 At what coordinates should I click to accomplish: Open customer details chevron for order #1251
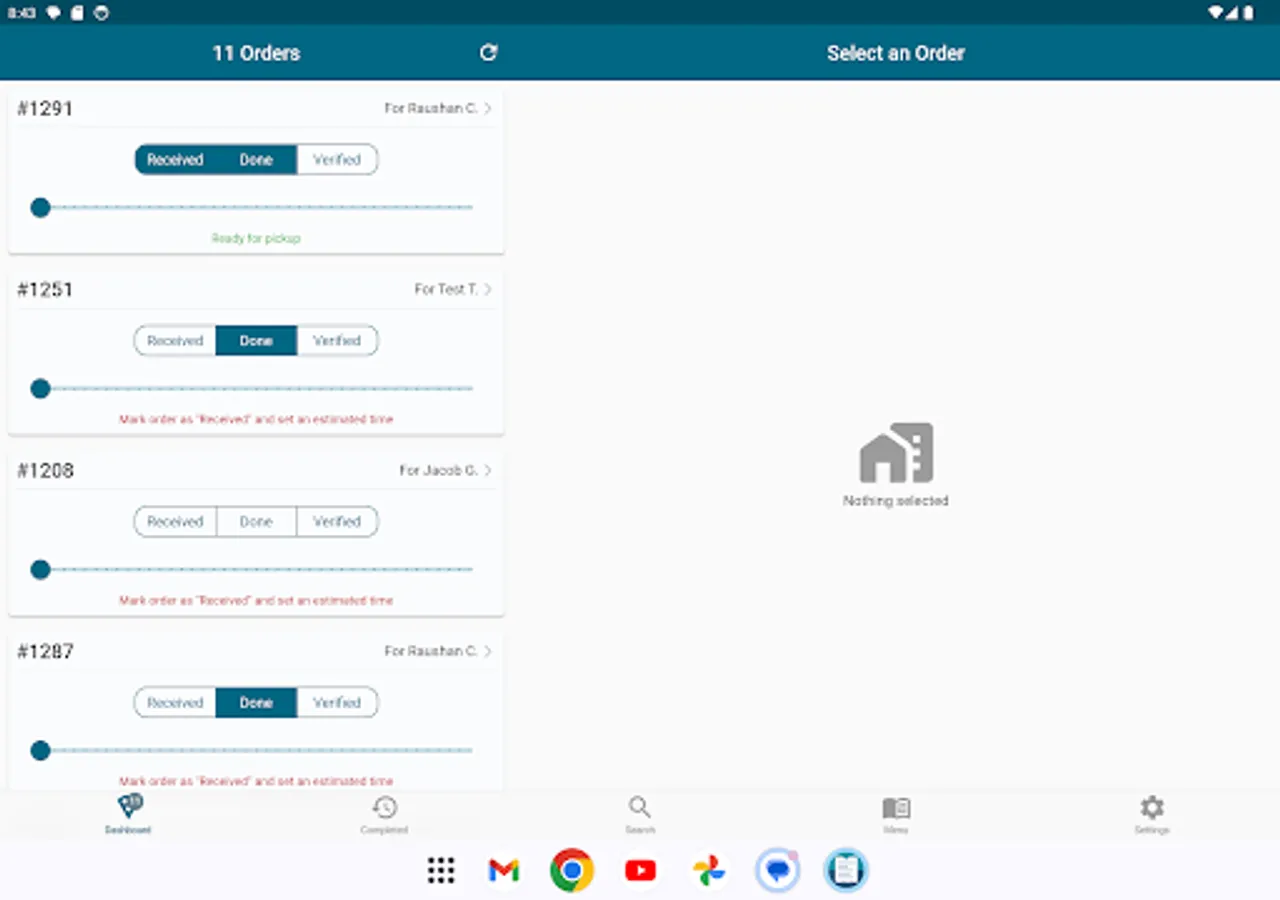point(487,289)
